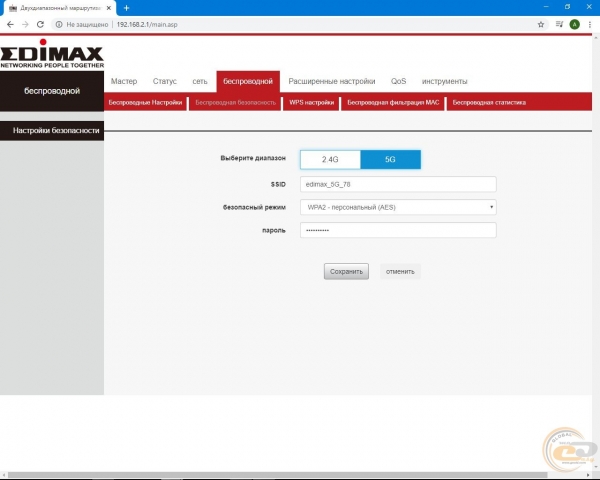Open the Статус tab
The image size is (600, 480).
[165, 81]
